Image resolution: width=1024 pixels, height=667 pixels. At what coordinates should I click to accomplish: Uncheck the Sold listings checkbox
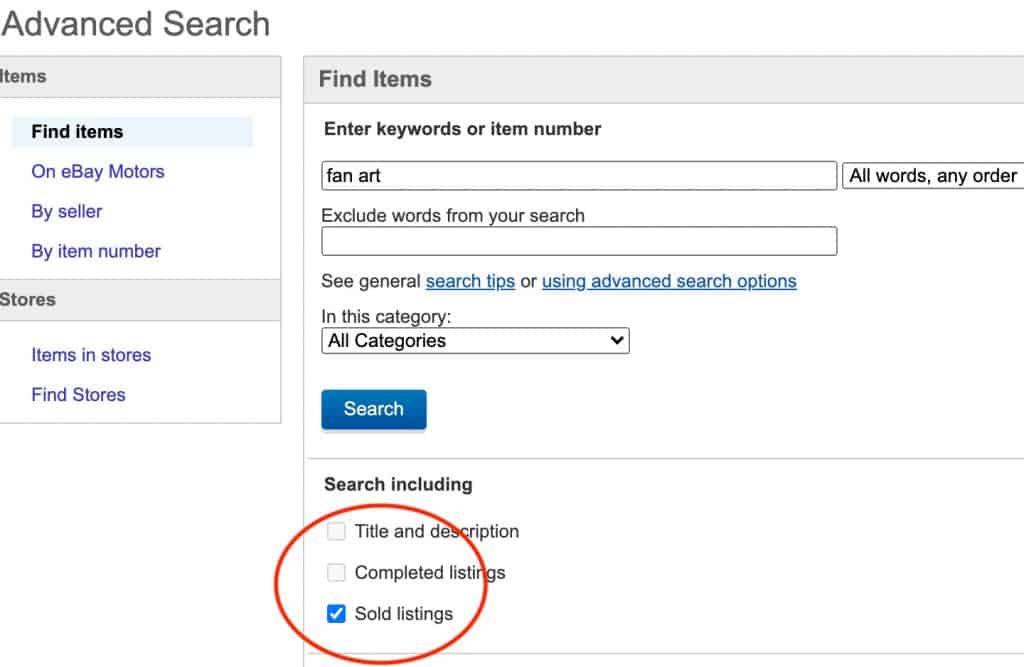click(x=336, y=613)
